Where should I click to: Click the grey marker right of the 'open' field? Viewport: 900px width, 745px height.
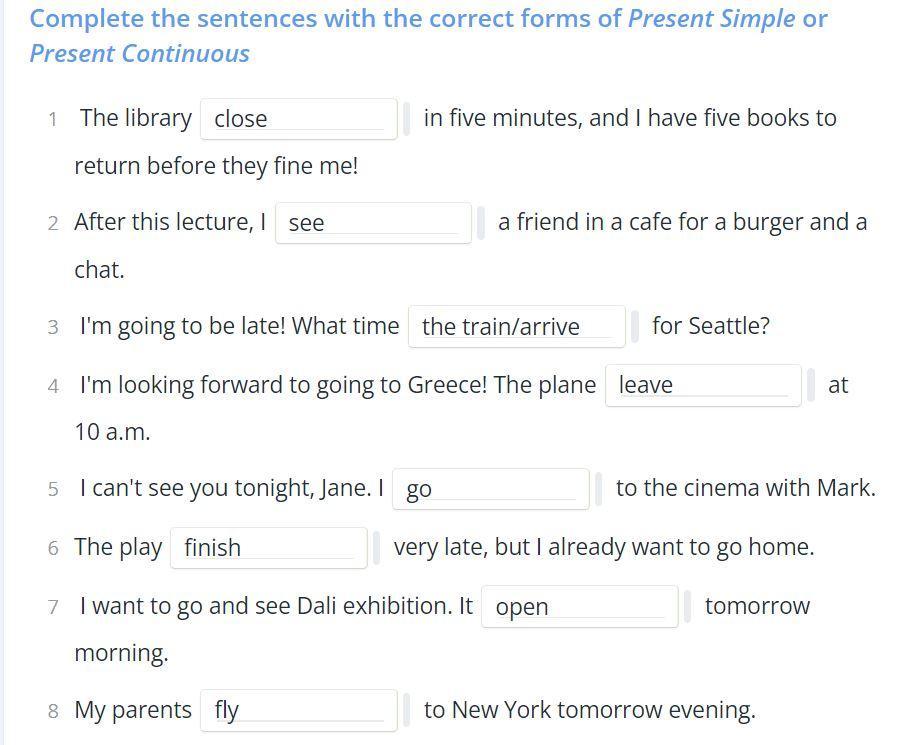coord(688,607)
